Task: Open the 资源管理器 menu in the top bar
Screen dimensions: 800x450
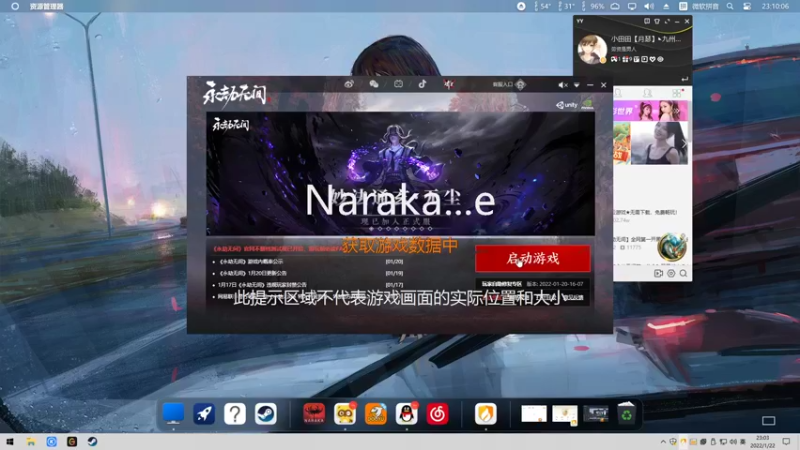Action: pyautogui.click(x=46, y=6)
